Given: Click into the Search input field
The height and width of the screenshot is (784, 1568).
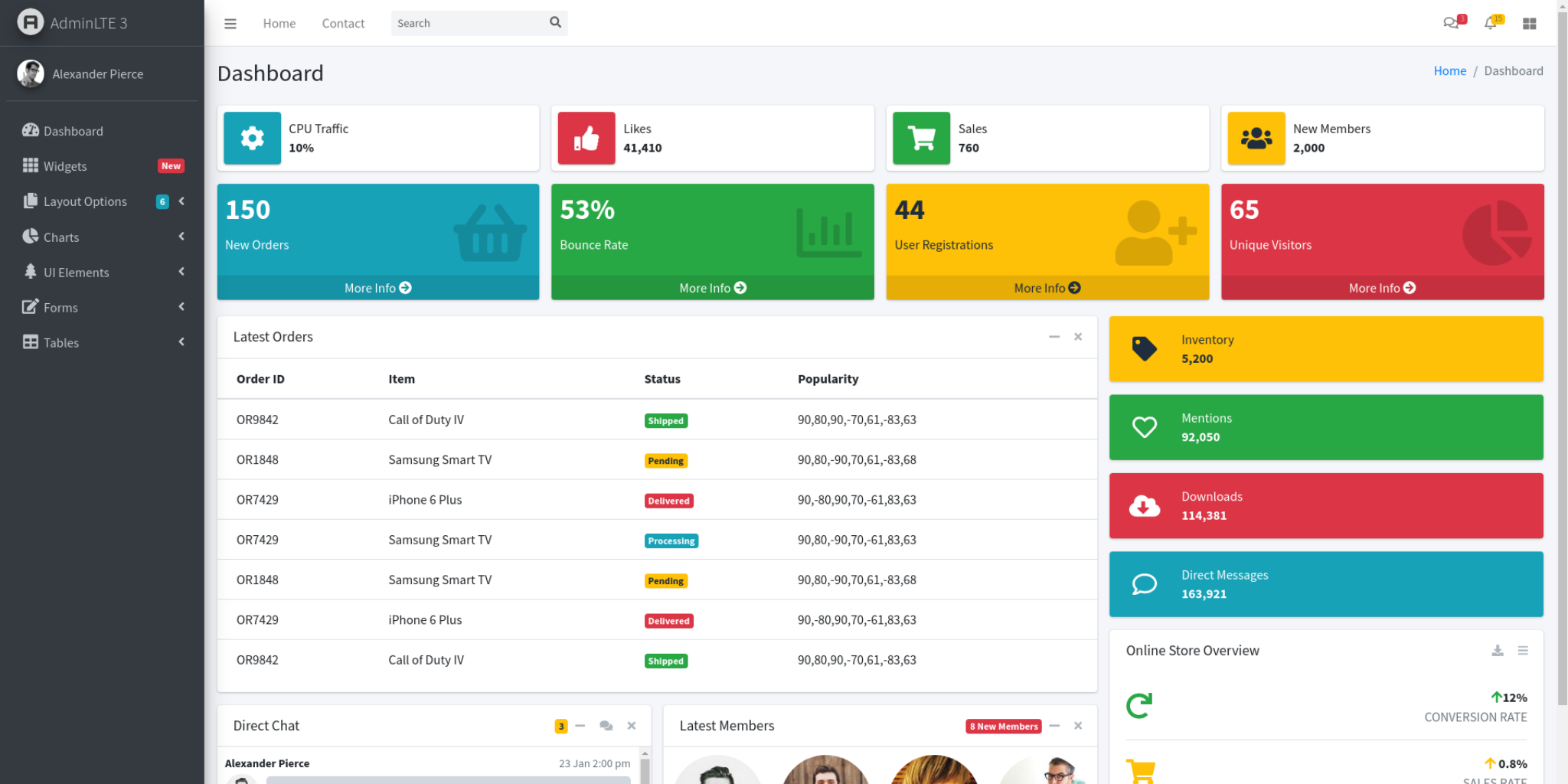Looking at the screenshot, I should pyautogui.click(x=467, y=24).
